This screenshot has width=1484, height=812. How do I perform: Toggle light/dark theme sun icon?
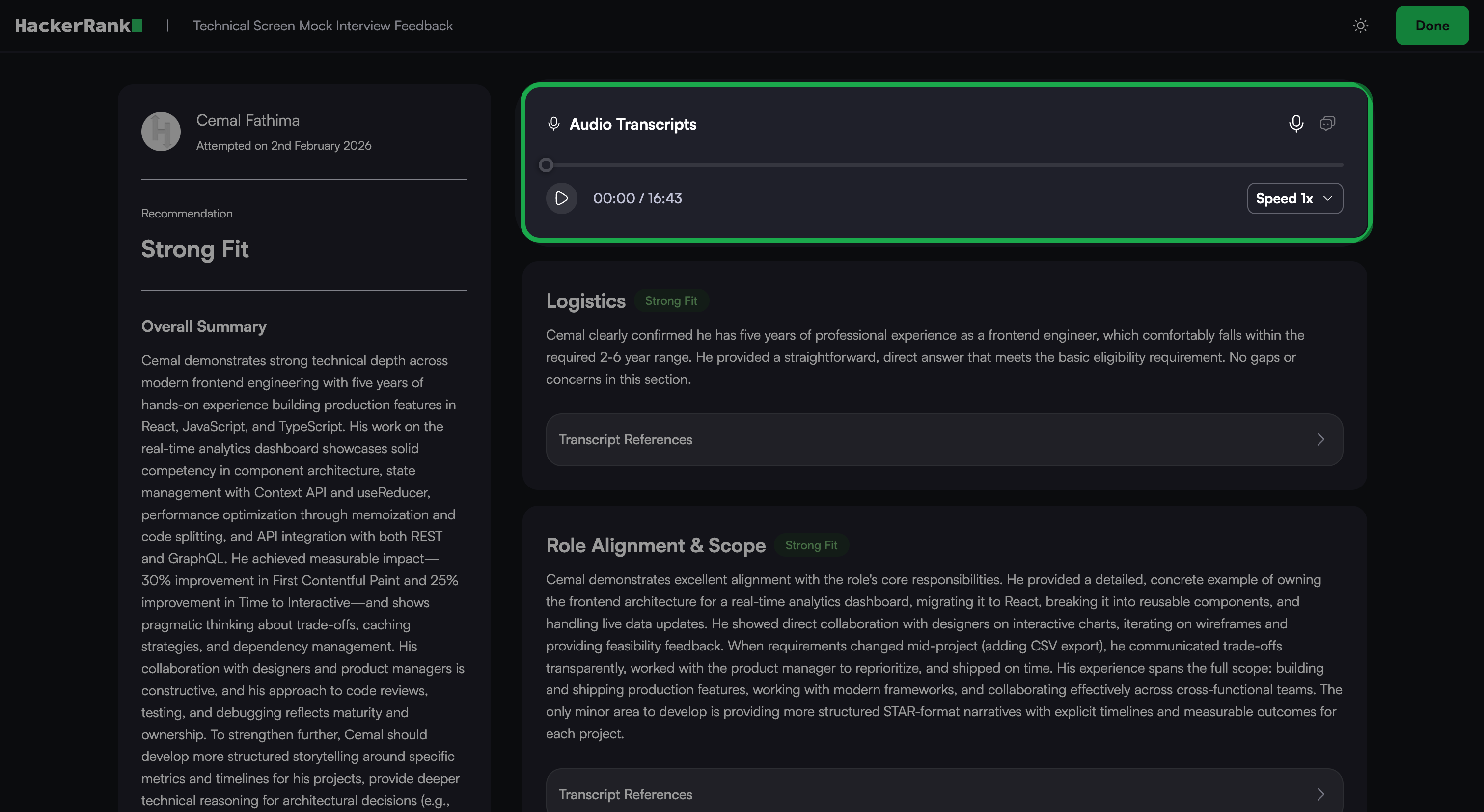[1360, 26]
